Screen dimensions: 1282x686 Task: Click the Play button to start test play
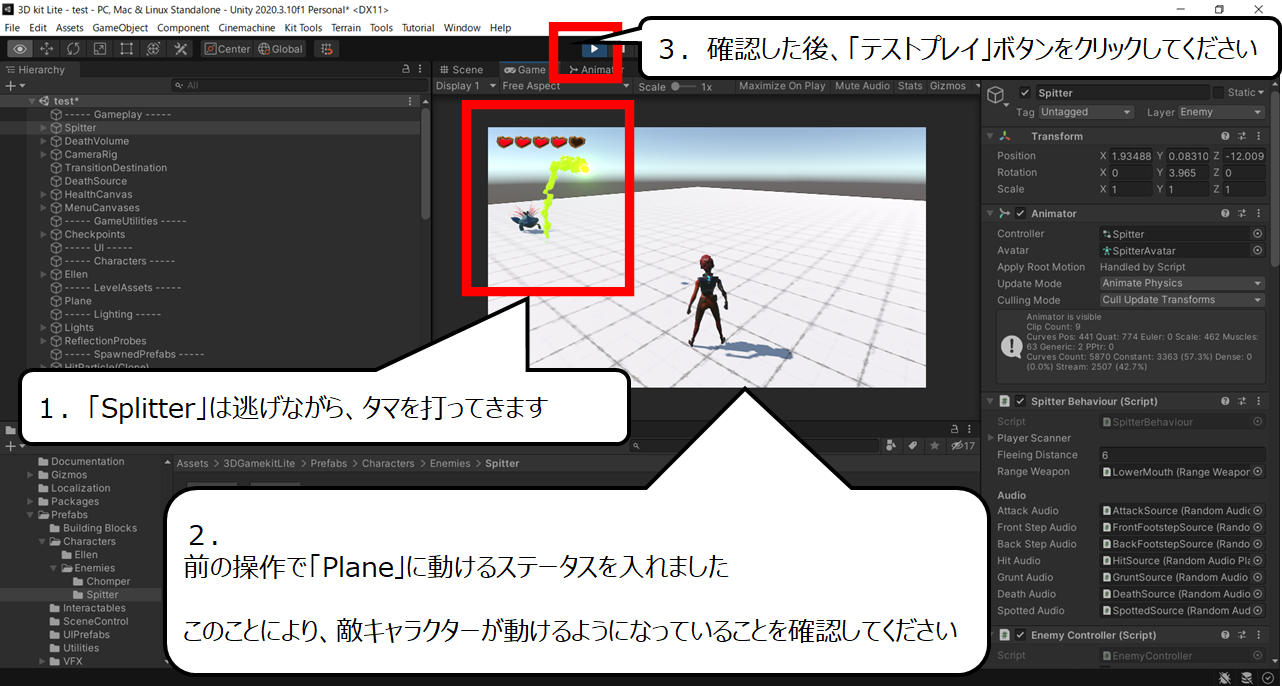click(594, 48)
